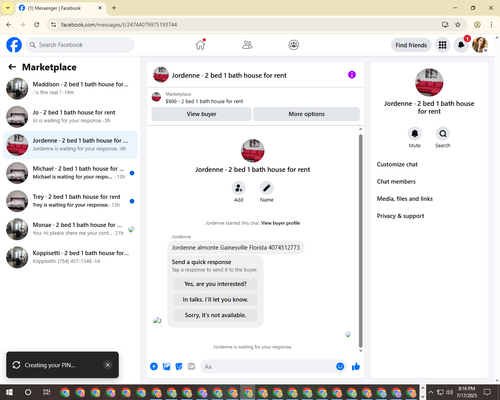Open Task View on taskbar
This screenshot has height=400, width=500.
[x=47, y=392]
